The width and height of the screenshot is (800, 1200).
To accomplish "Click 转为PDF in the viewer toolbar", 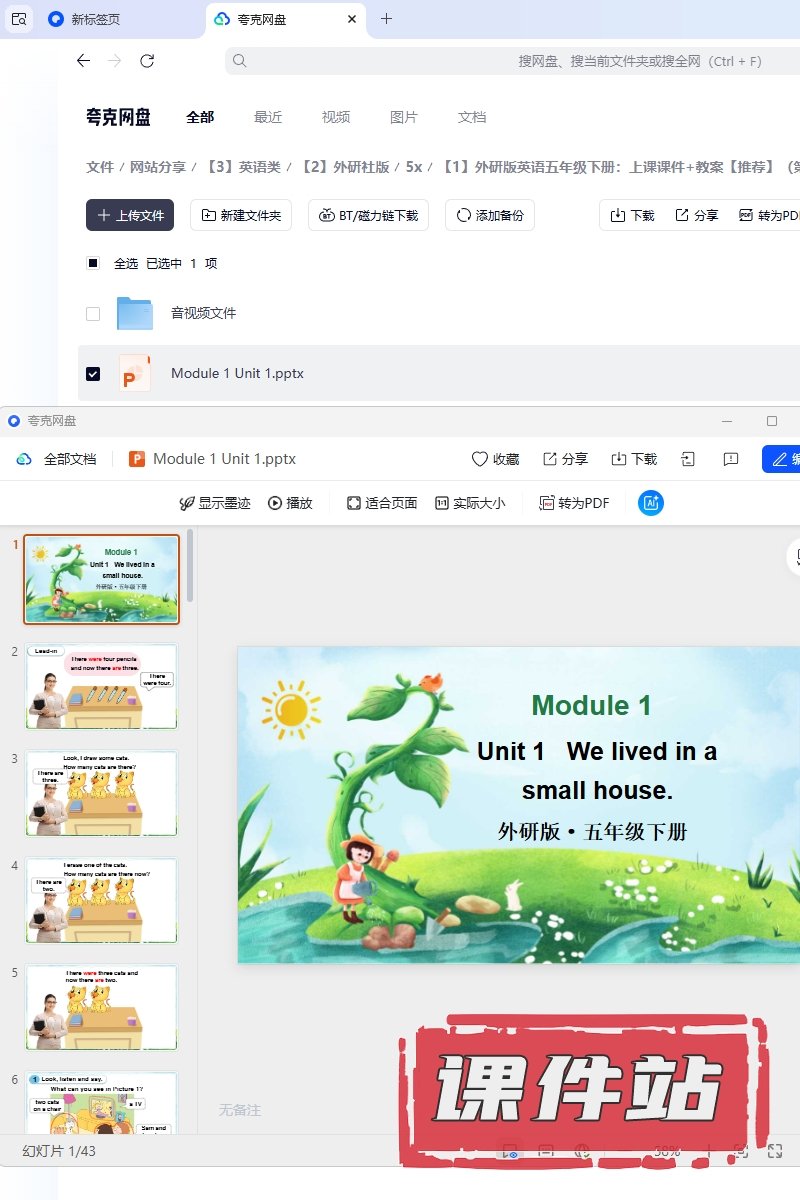I will [x=574, y=503].
